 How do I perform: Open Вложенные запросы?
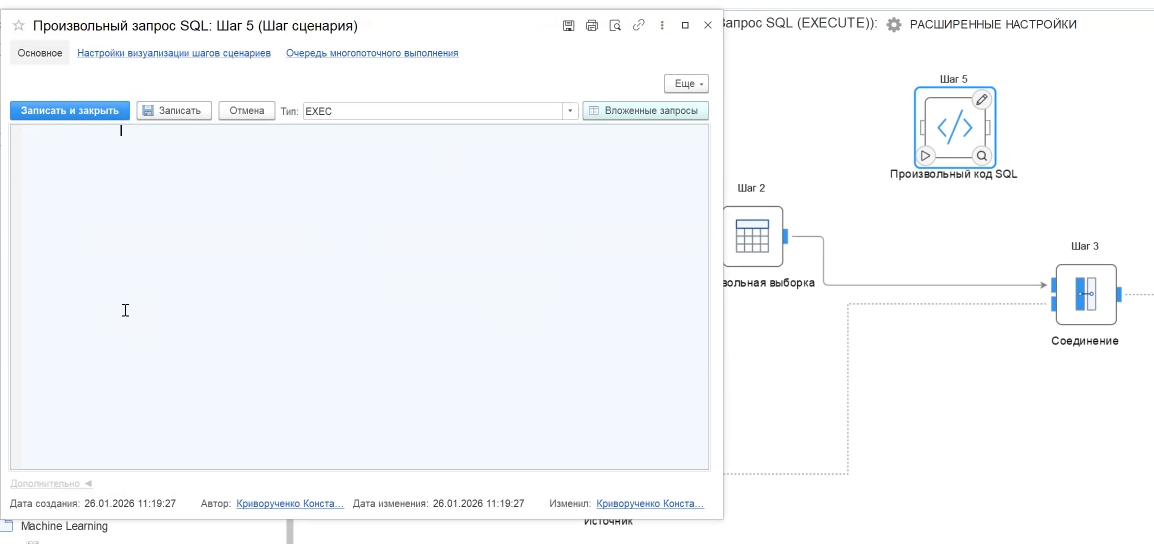point(645,110)
